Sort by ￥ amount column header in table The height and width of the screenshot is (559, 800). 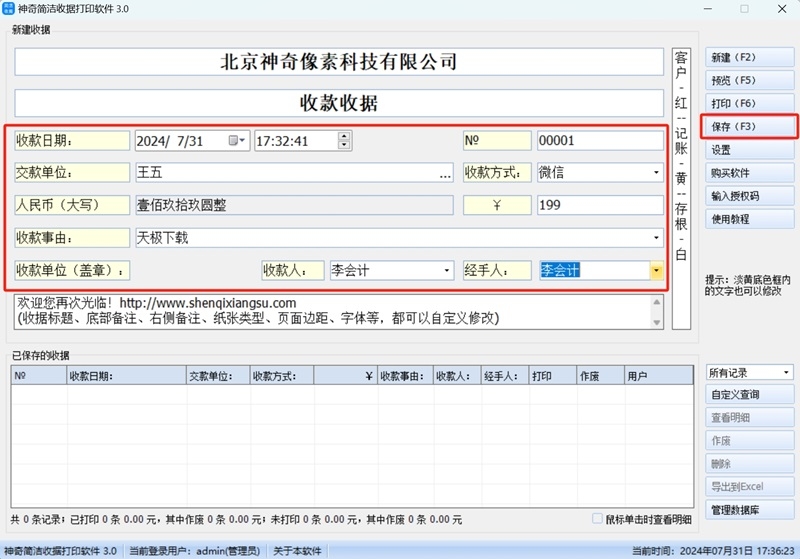point(346,376)
